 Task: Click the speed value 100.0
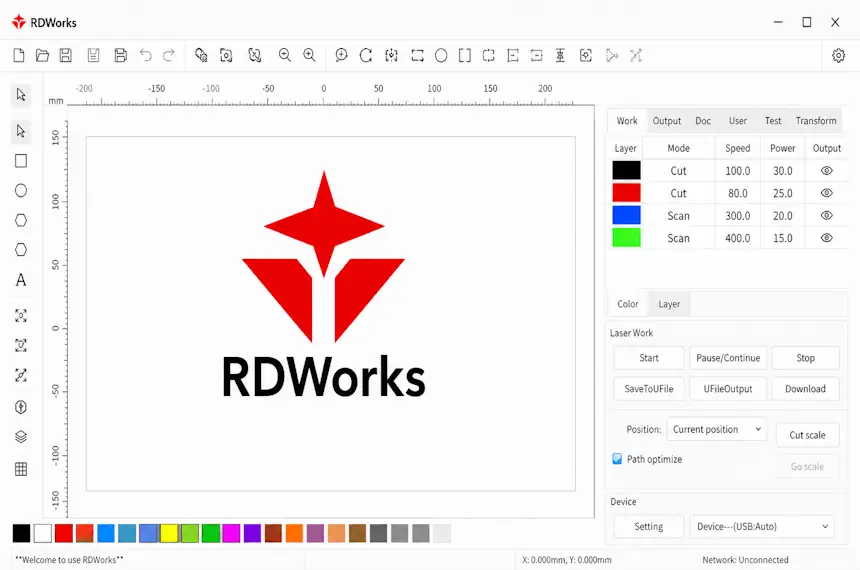(738, 171)
